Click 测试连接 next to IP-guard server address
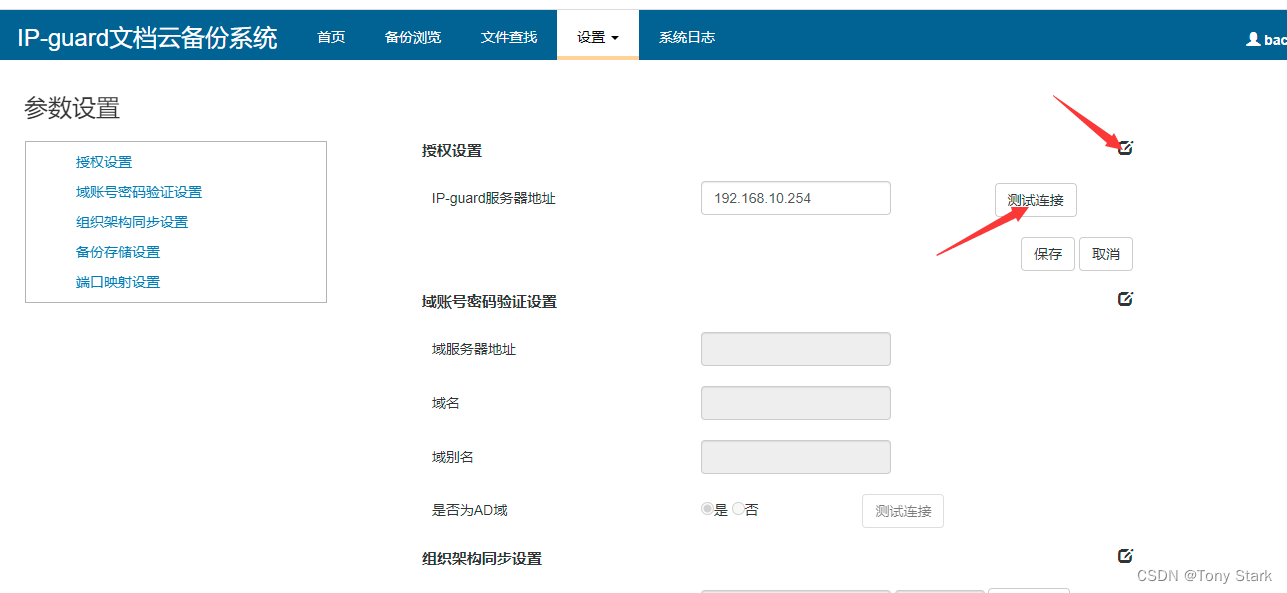Screen dimensions: 1287x593 click(x=1035, y=200)
